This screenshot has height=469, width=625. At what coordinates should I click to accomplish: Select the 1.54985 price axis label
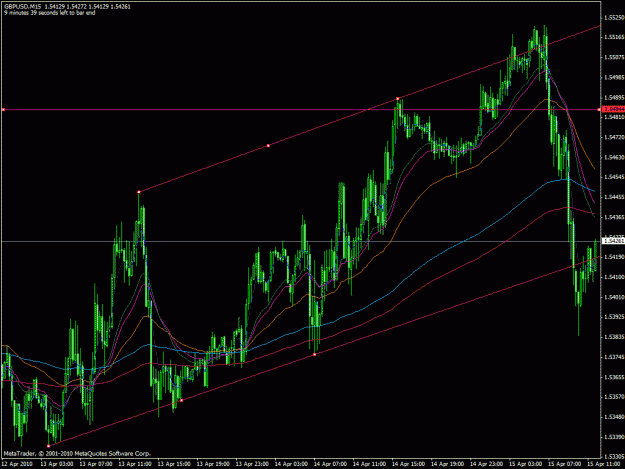coord(614,77)
